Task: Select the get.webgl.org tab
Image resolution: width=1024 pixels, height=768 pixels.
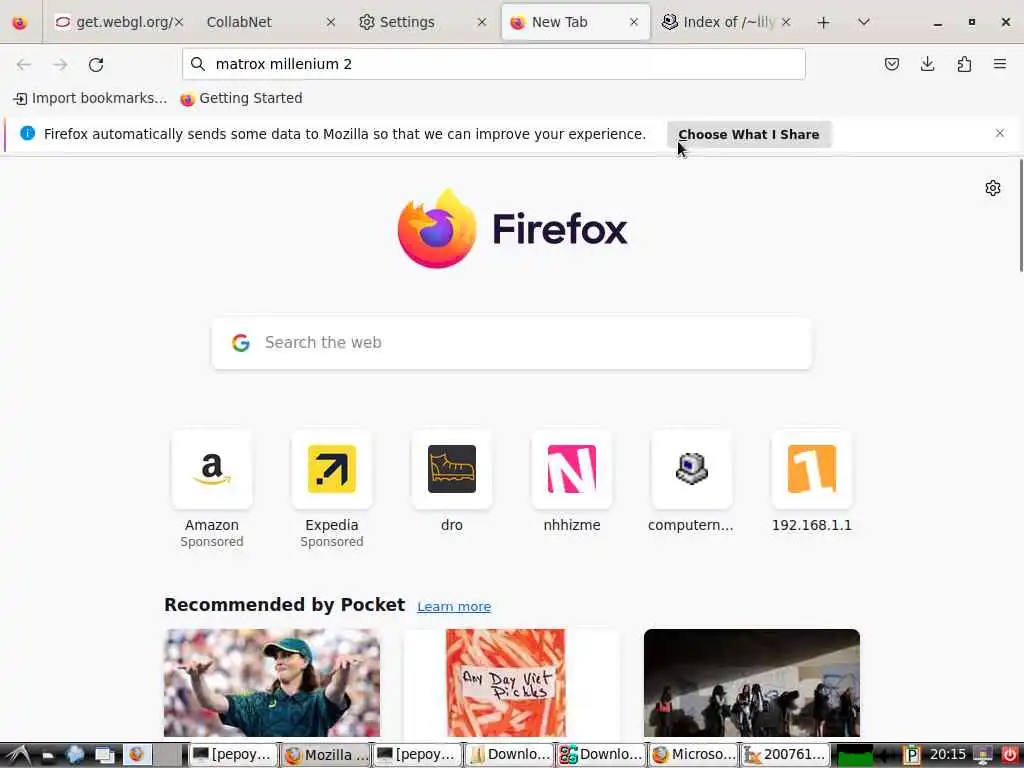Action: pyautogui.click(x=120, y=22)
